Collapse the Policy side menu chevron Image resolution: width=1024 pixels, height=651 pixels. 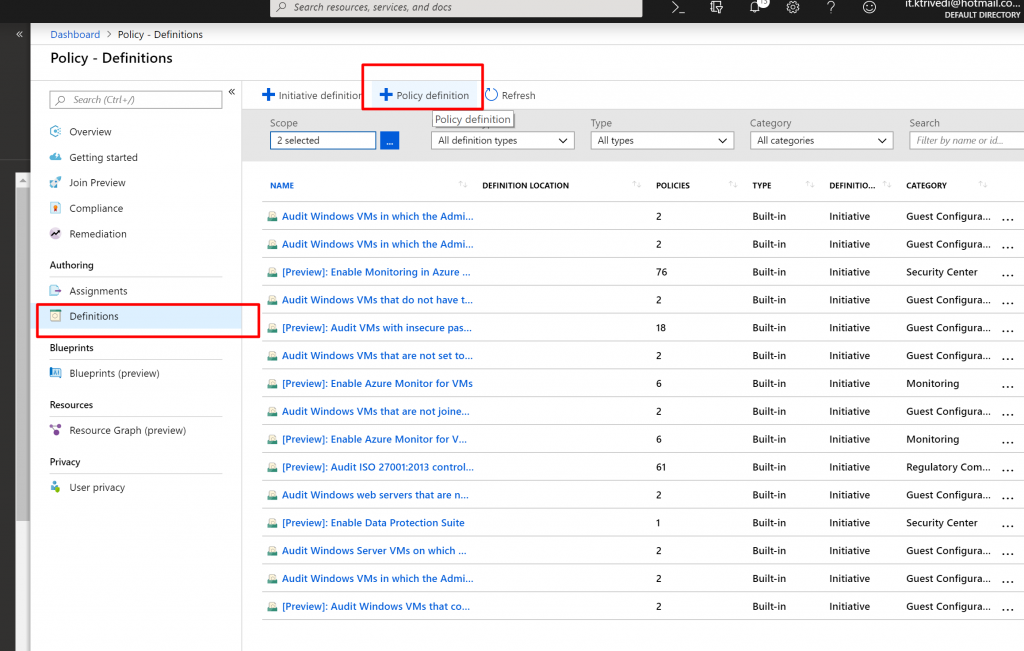click(232, 92)
